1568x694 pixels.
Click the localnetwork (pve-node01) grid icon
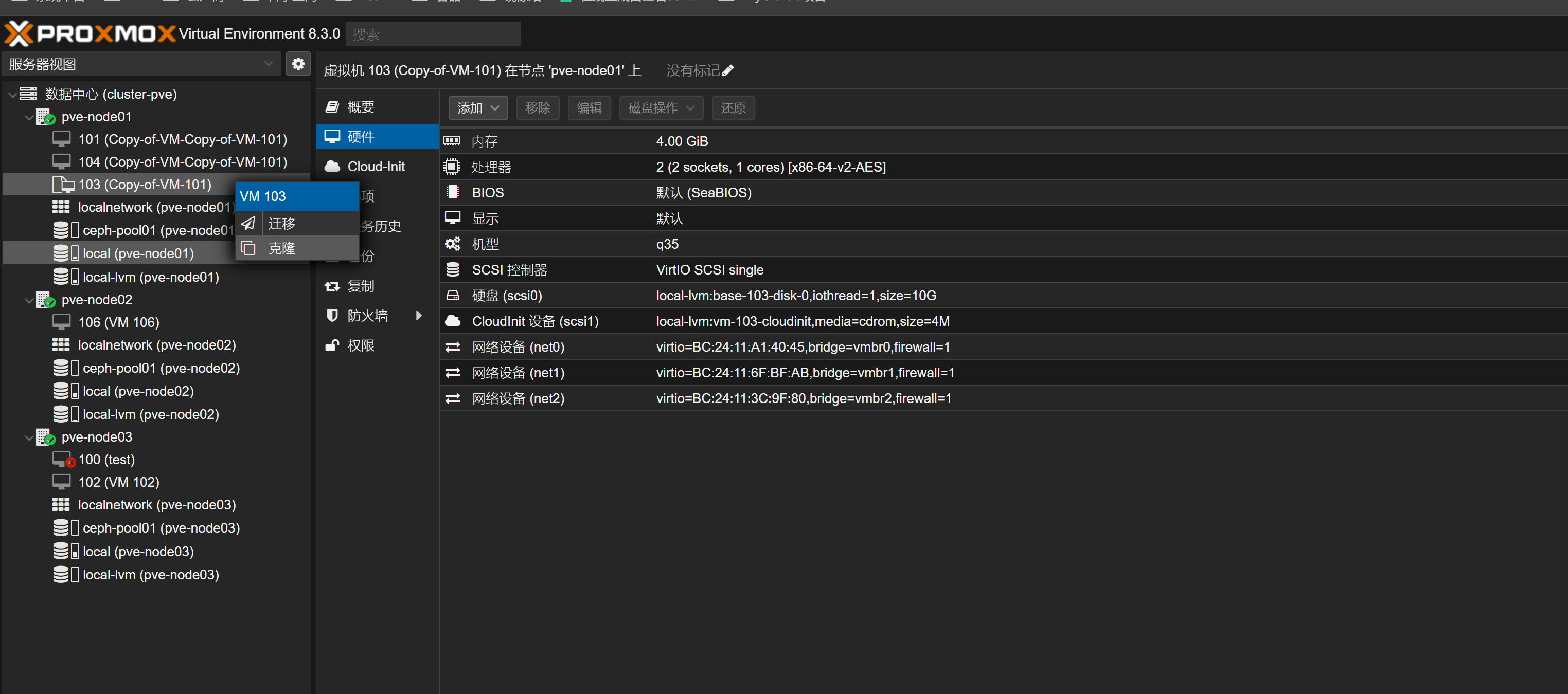click(x=61, y=207)
